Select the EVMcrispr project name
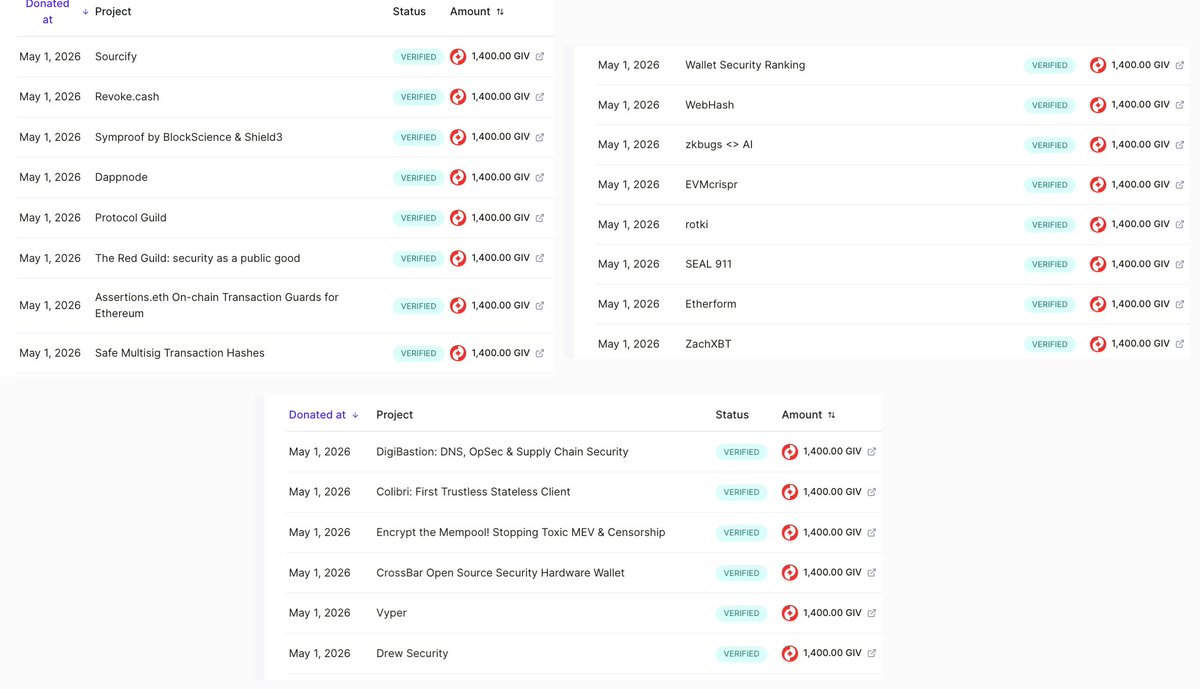This screenshot has height=689, width=1200. pos(711,185)
